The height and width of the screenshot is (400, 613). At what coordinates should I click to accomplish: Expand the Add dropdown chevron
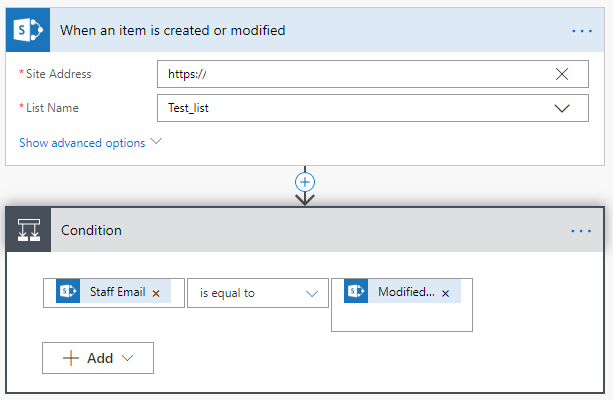[127, 358]
